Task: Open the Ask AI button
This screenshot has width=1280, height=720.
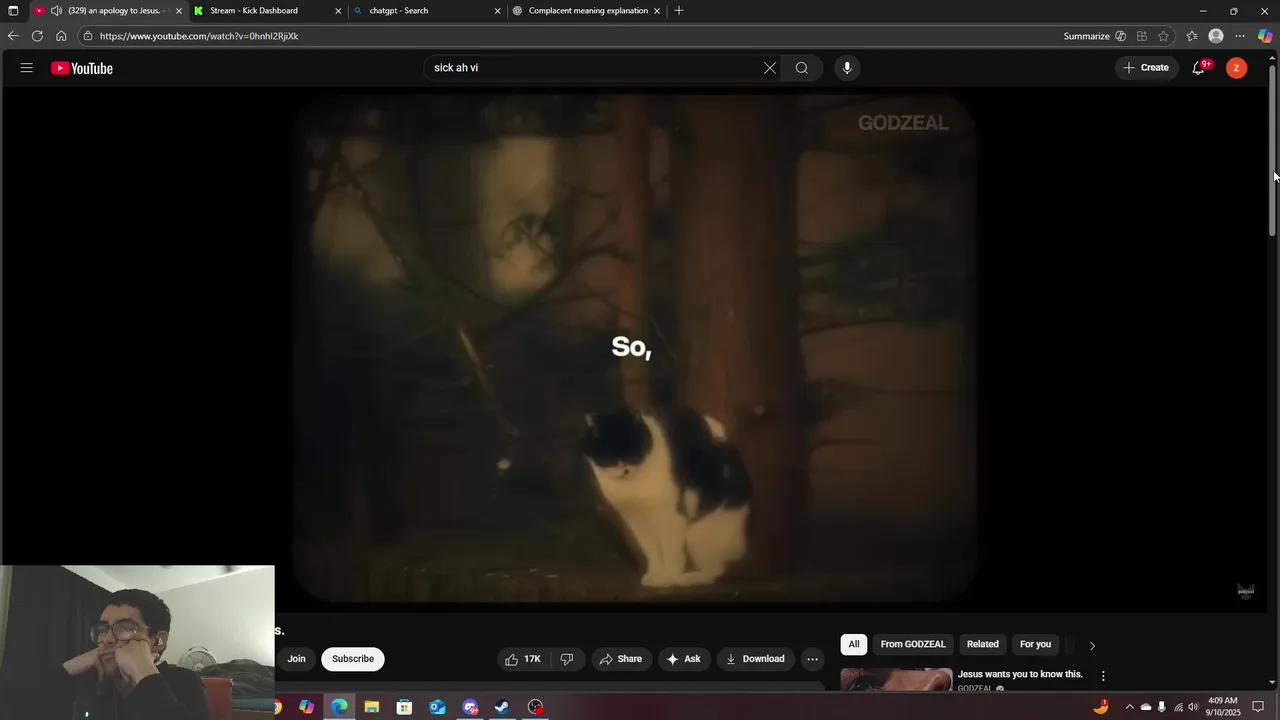Action: [x=684, y=659]
